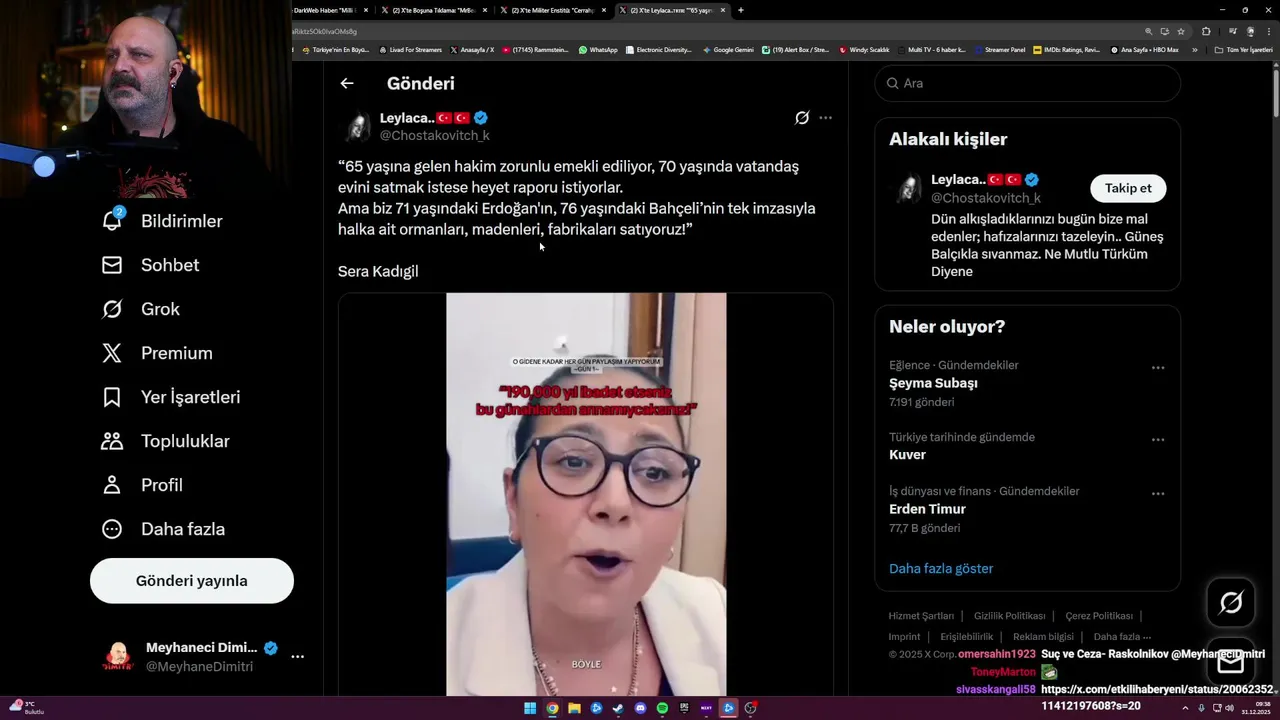Go back using the arrow beside Gönderi

(347, 84)
